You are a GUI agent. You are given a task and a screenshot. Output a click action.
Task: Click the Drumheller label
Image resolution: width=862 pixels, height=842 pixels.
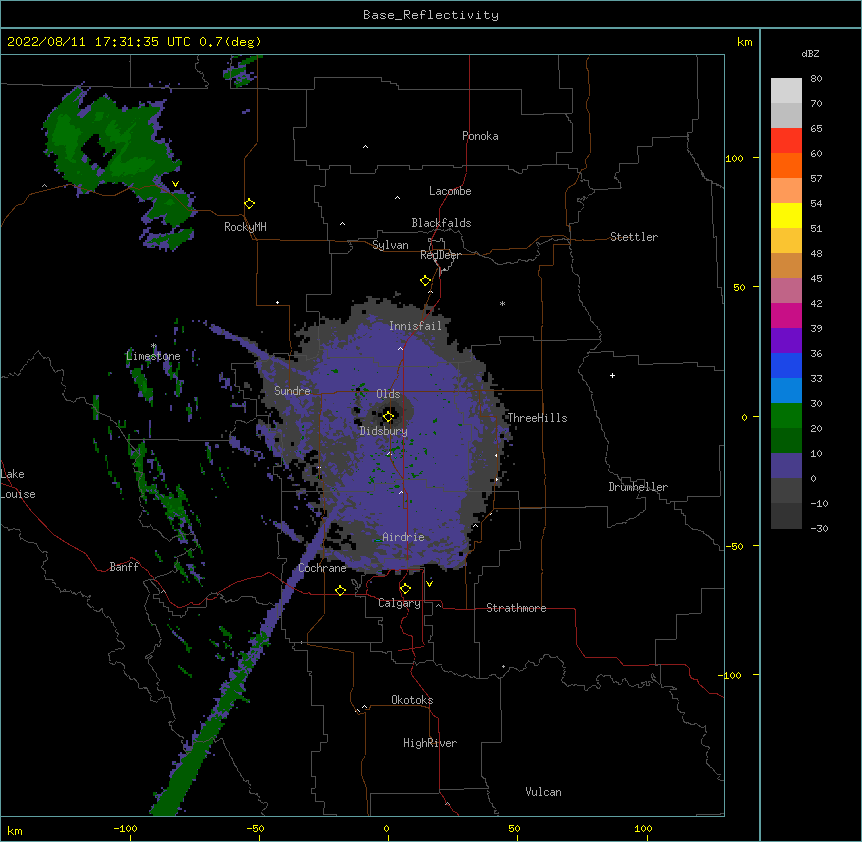[x=638, y=487]
